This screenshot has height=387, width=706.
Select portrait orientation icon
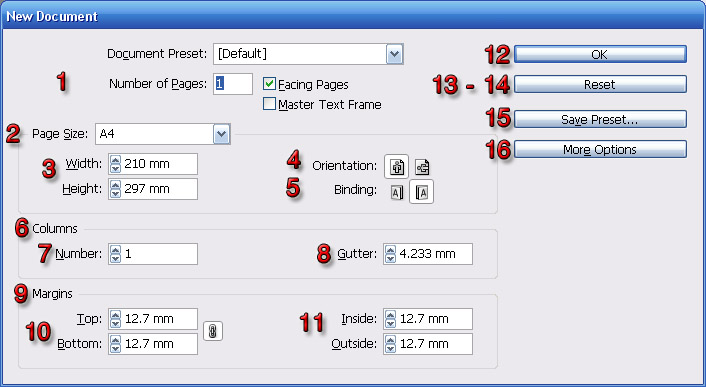[397, 166]
